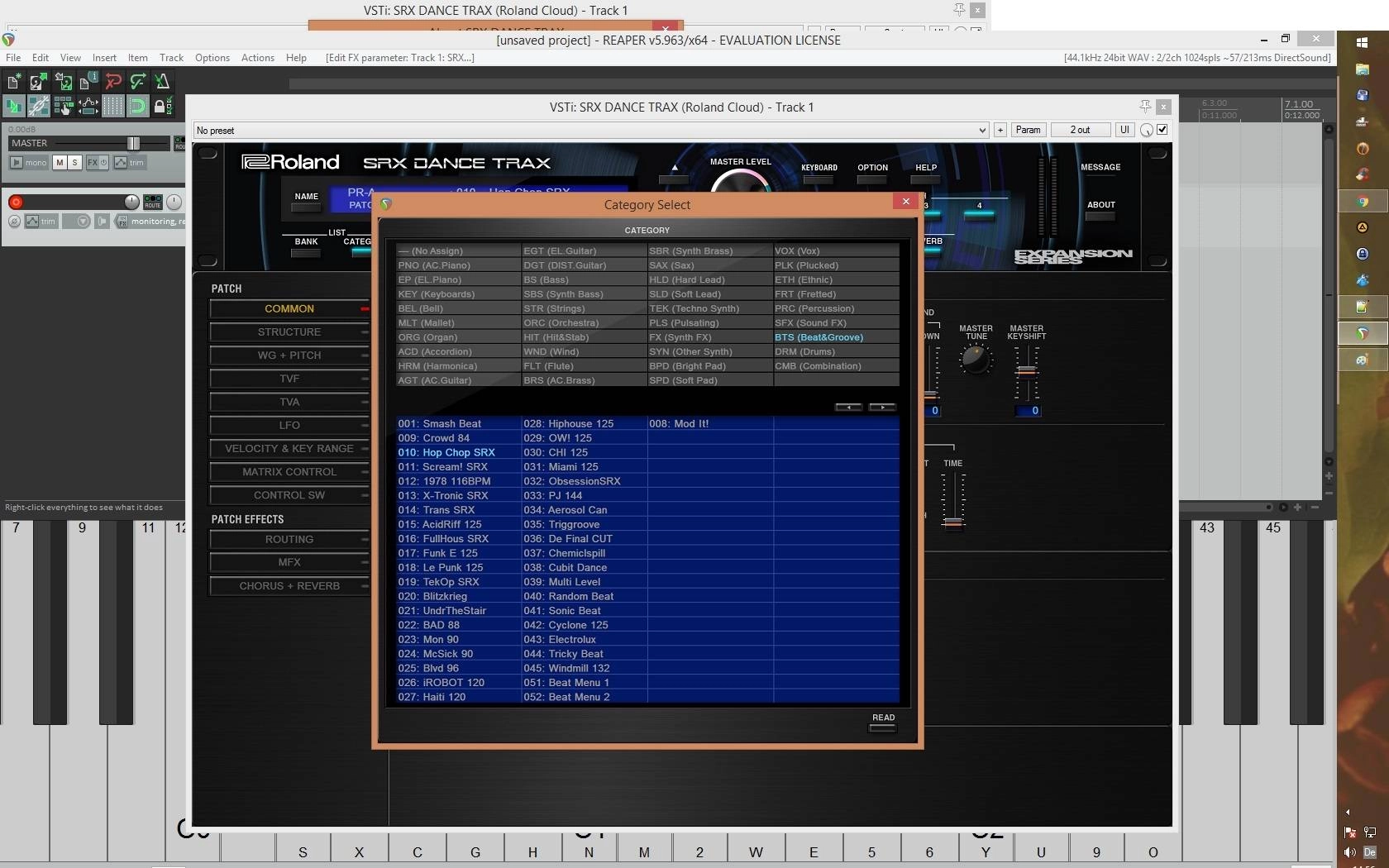Viewport: 1389px width, 868px height.
Task: Solo the master track with S
Action: click(74, 163)
